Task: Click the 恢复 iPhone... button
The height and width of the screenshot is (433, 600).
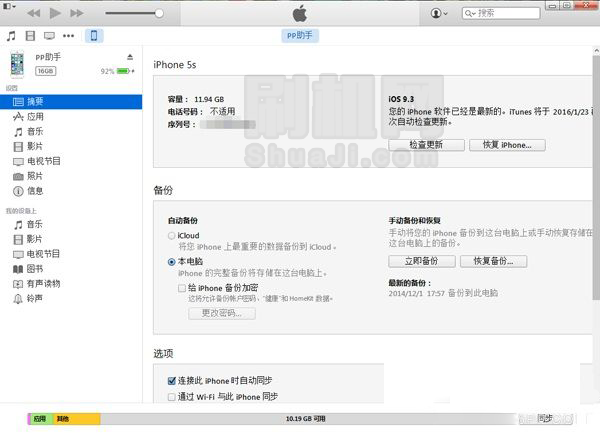Action: coord(507,145)
